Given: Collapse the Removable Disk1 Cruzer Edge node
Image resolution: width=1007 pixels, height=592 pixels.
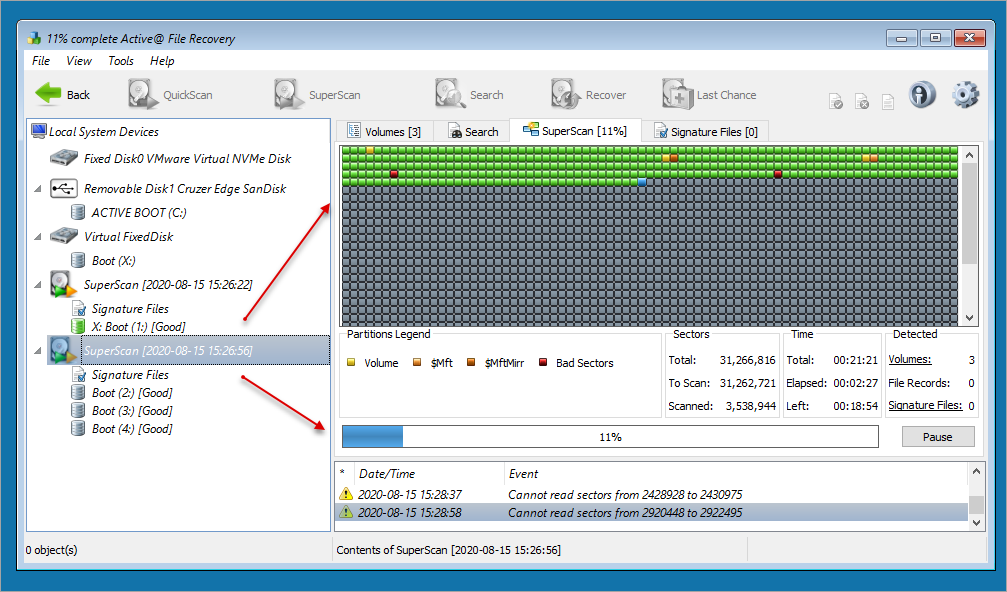Looking at the screenshot, I should 38,188.
